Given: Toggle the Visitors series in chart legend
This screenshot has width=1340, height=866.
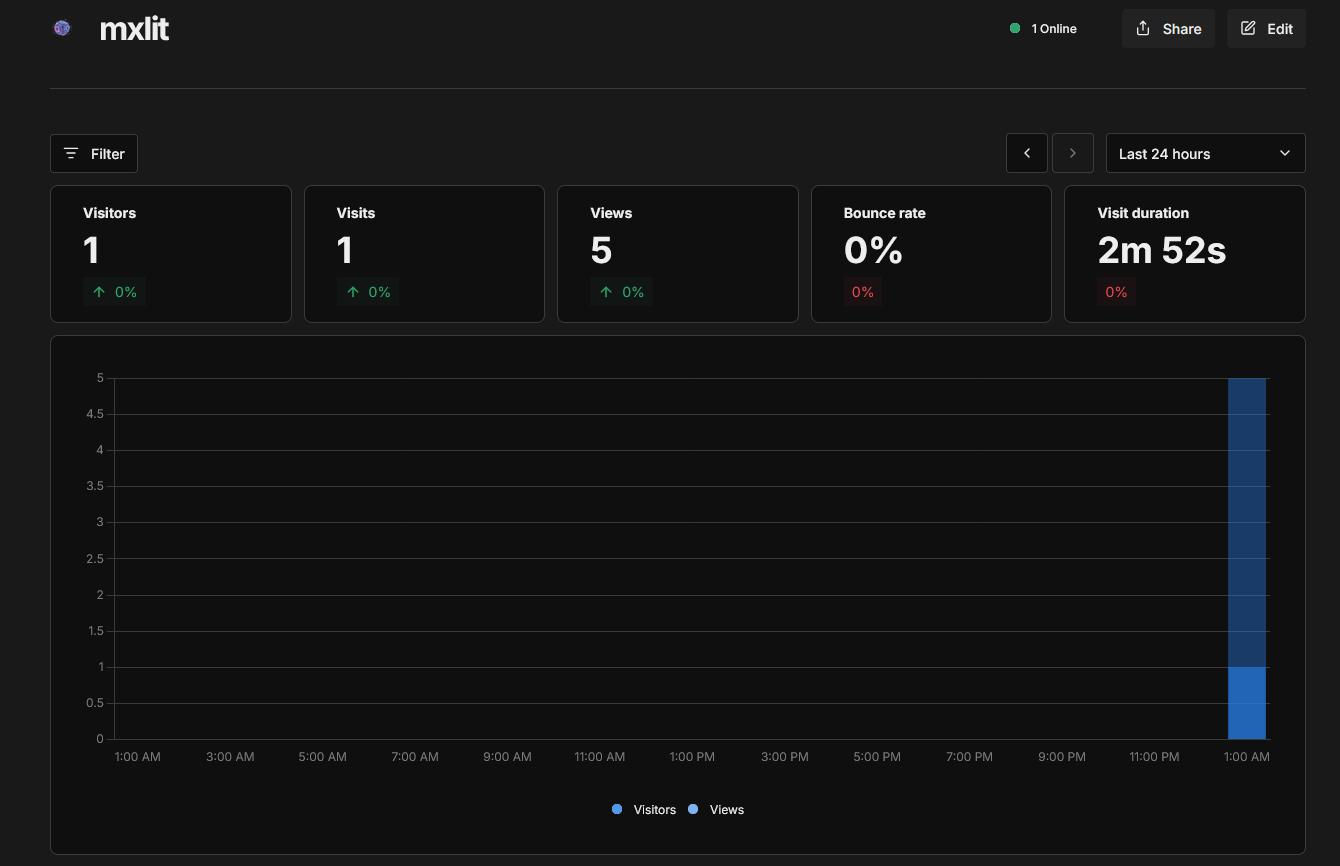Looking at the screenshot, I should click(x=654, y=810).
